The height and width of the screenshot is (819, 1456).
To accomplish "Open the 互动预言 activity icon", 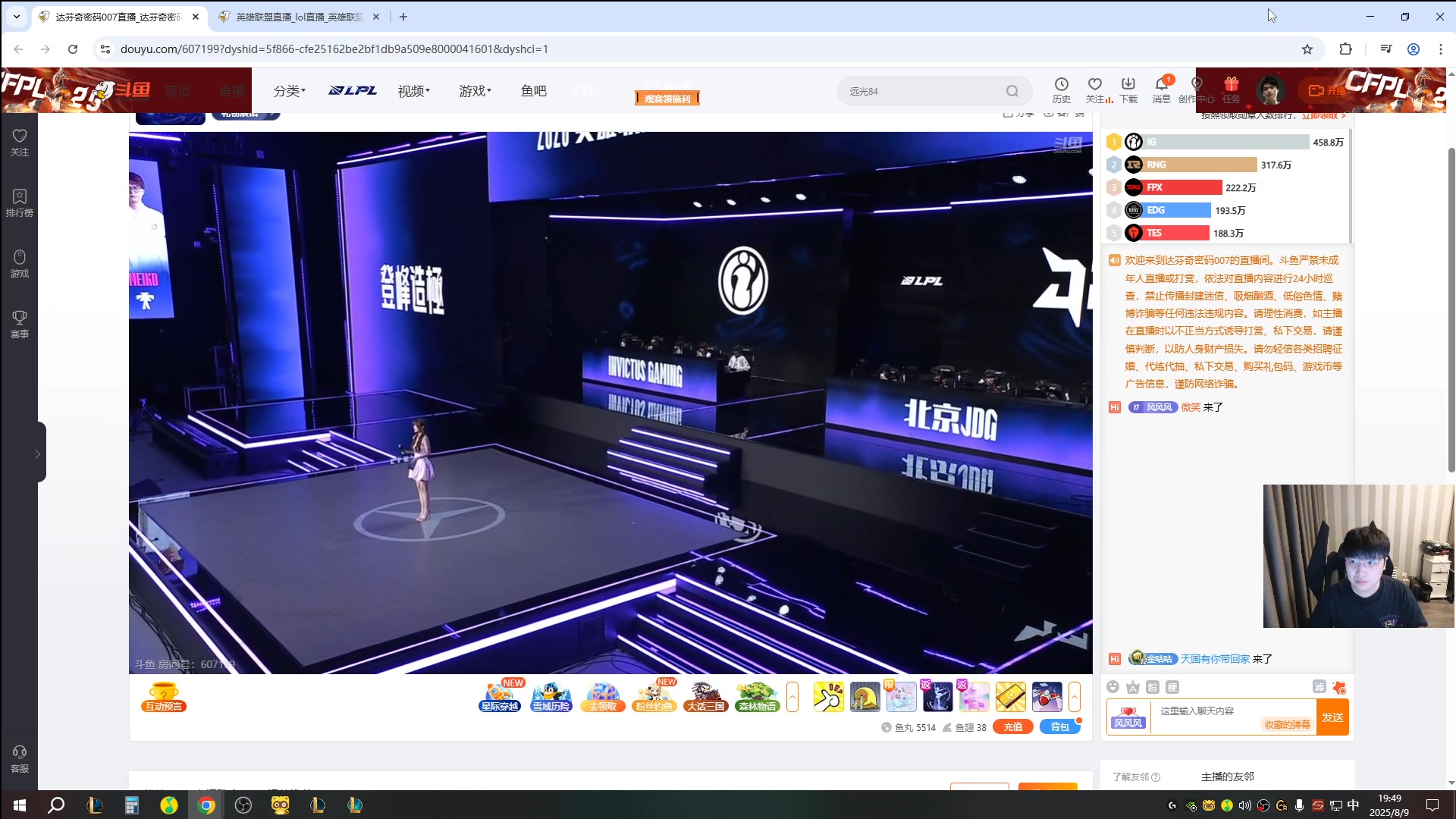I will tap(164, 697).
